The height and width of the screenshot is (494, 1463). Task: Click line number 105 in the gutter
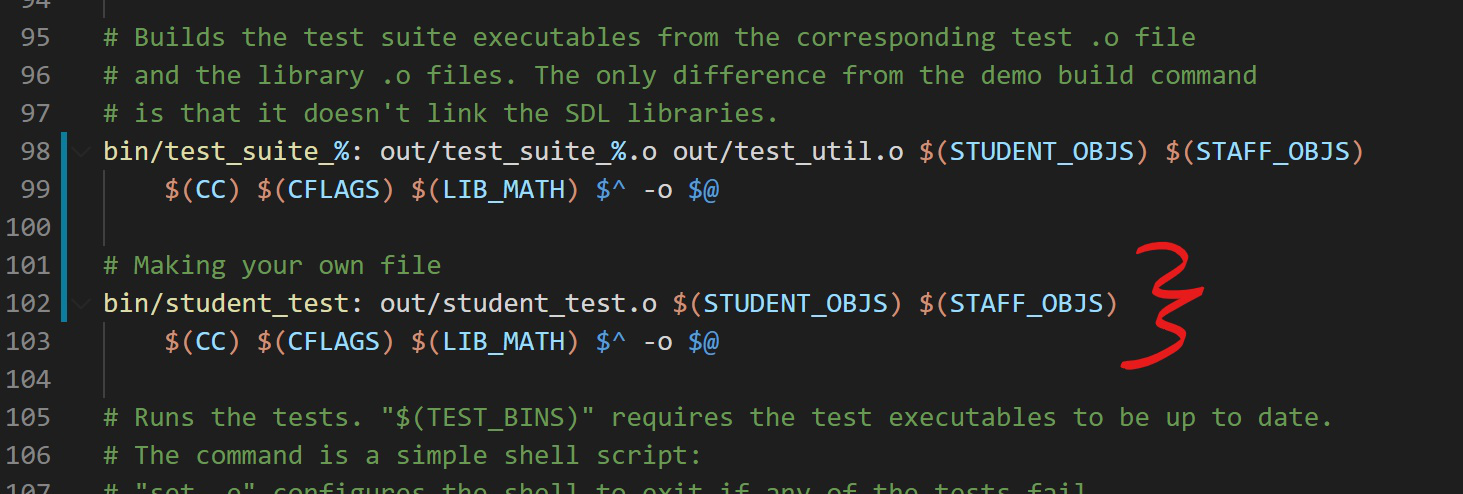pos(28,418)
